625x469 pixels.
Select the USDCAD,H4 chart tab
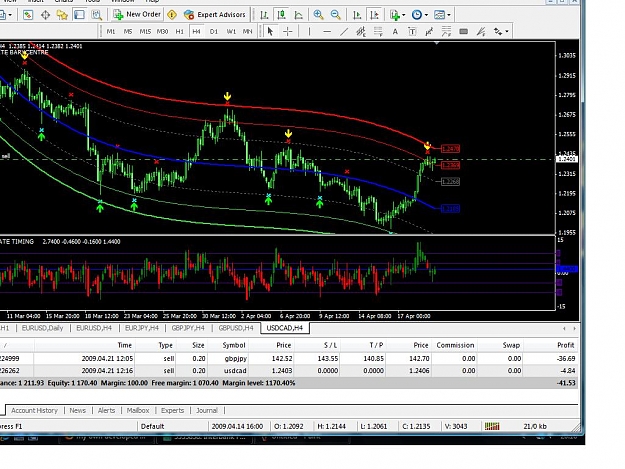285,328
